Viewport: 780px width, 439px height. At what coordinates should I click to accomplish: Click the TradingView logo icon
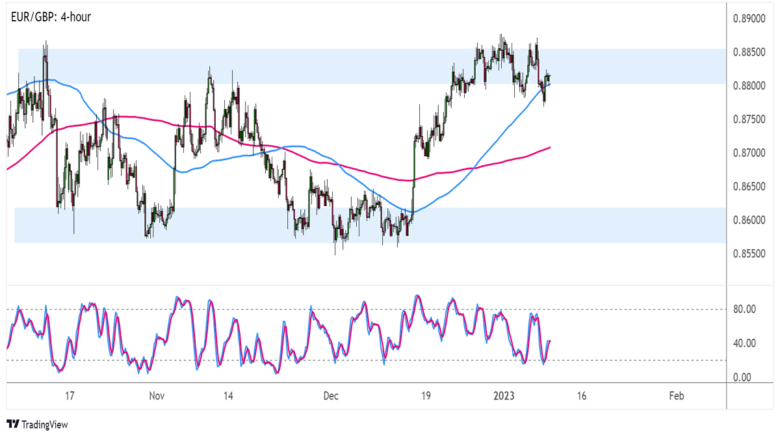[x=12, y=424]
